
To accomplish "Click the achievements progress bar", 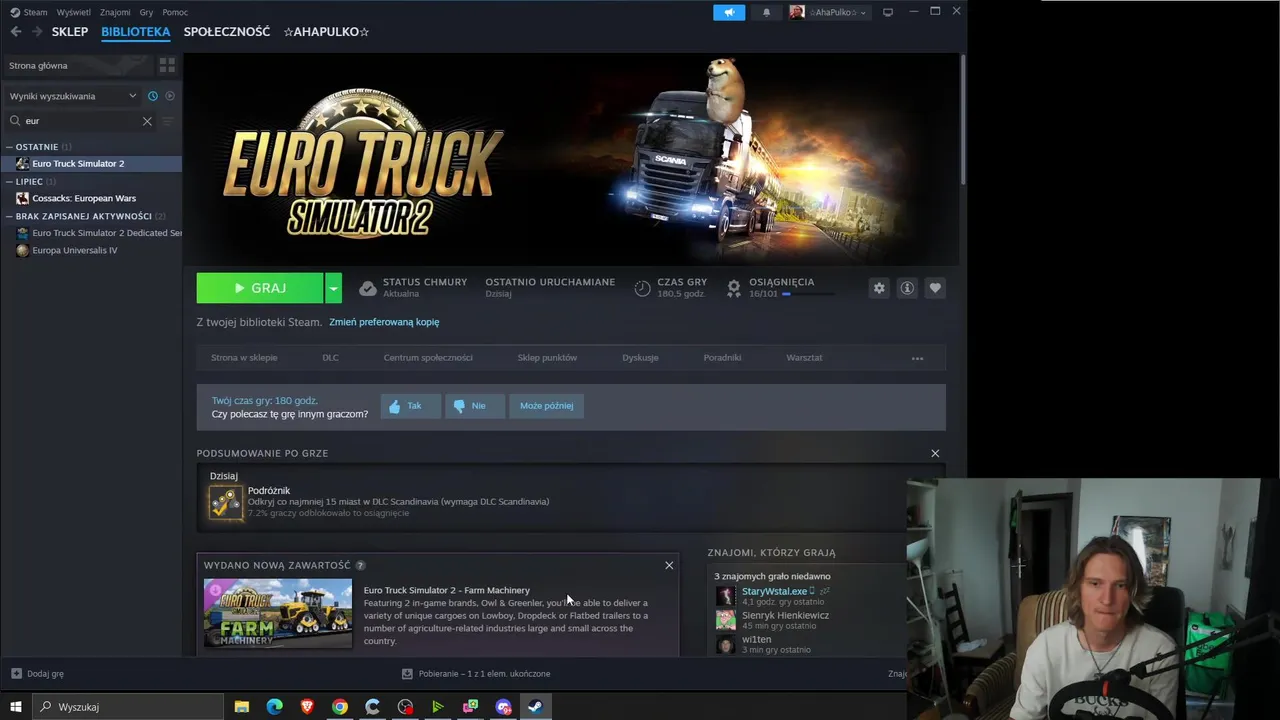I will pos(809,294).
